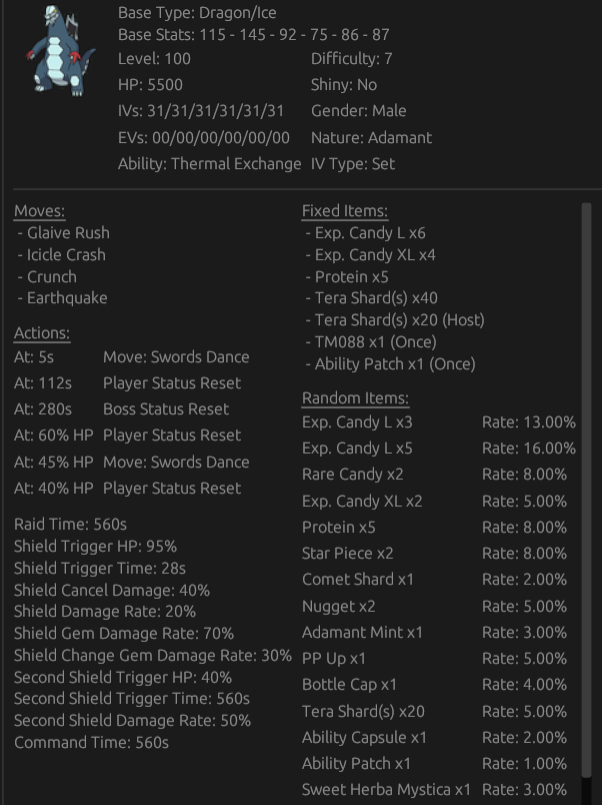Click the Nature: Adamant label
This screenshot has width=602, height=805.
[372, 138]
